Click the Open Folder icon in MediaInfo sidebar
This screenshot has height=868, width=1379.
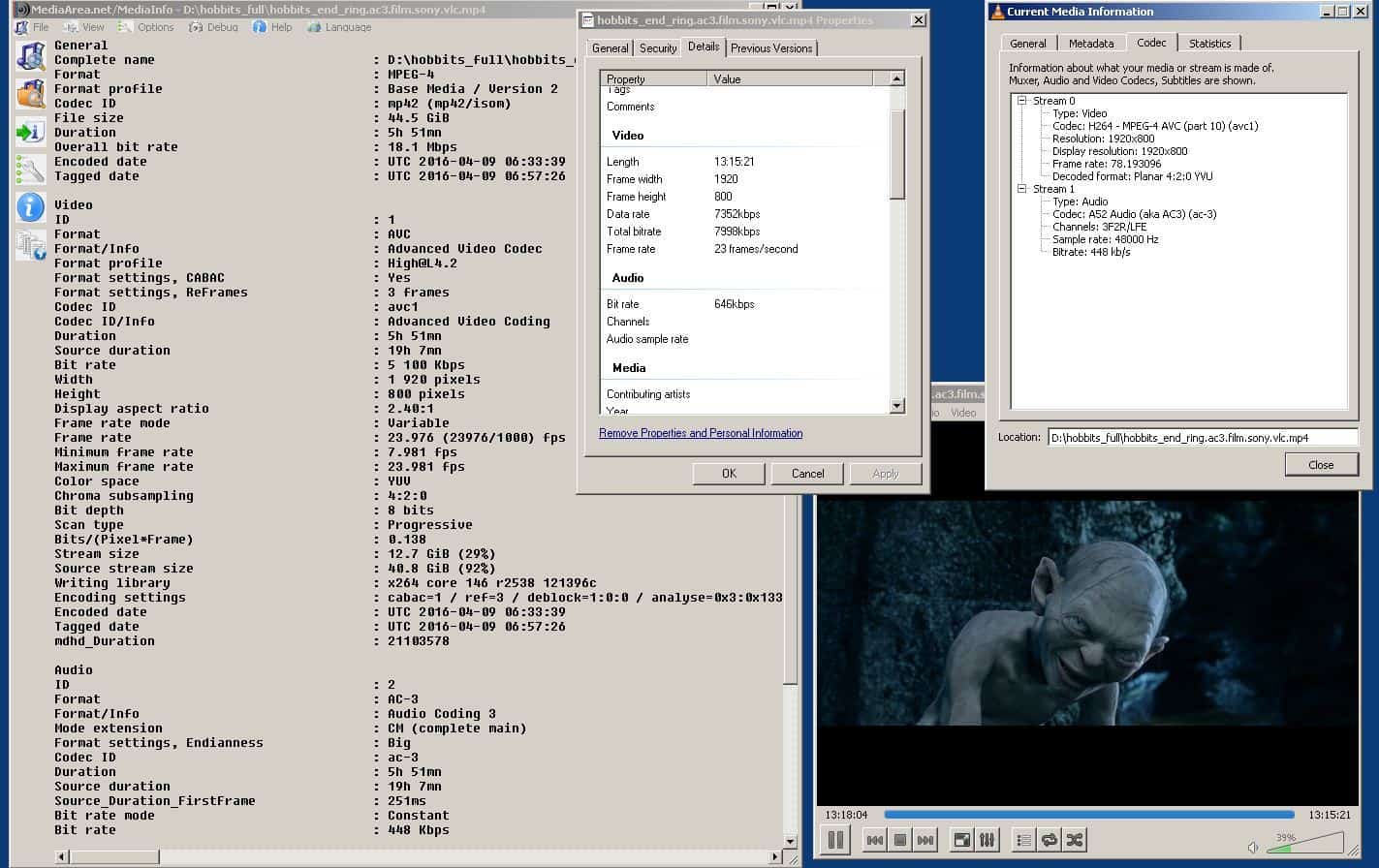coord(30,93)
